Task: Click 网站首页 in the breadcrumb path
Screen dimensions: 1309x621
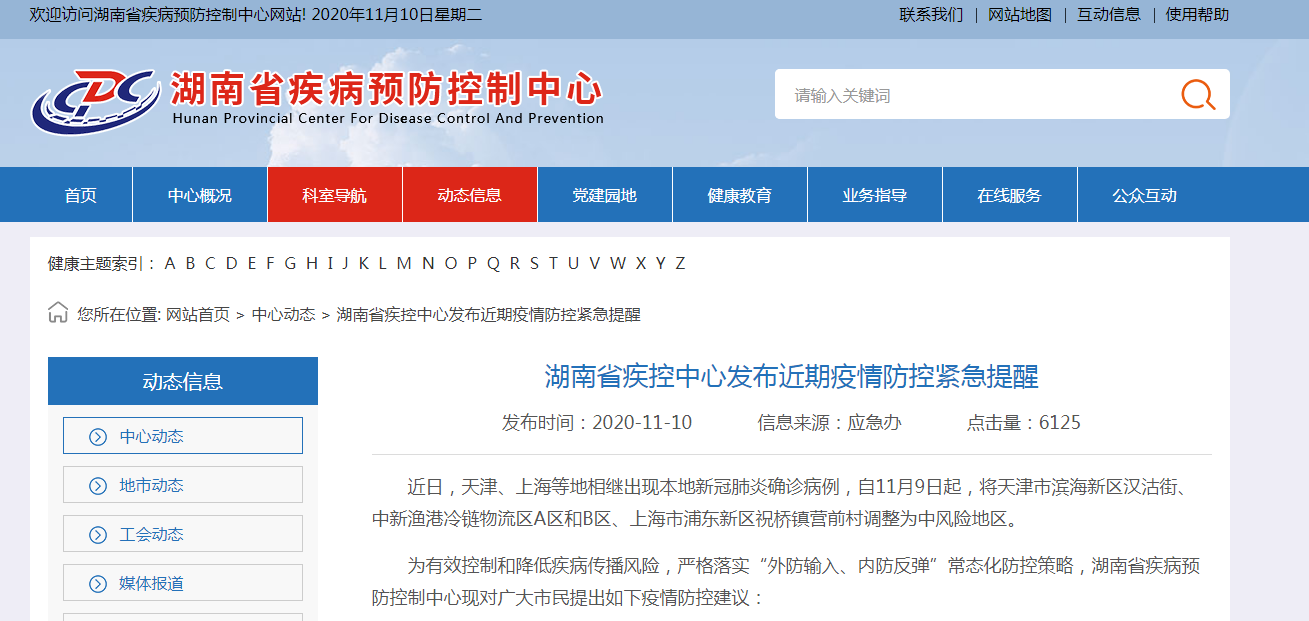Action: pyautogui.click(x=198, y=314)
